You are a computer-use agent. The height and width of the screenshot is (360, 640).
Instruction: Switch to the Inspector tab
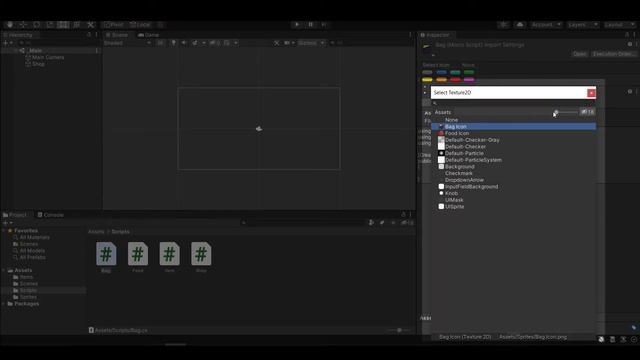point(435,35)
